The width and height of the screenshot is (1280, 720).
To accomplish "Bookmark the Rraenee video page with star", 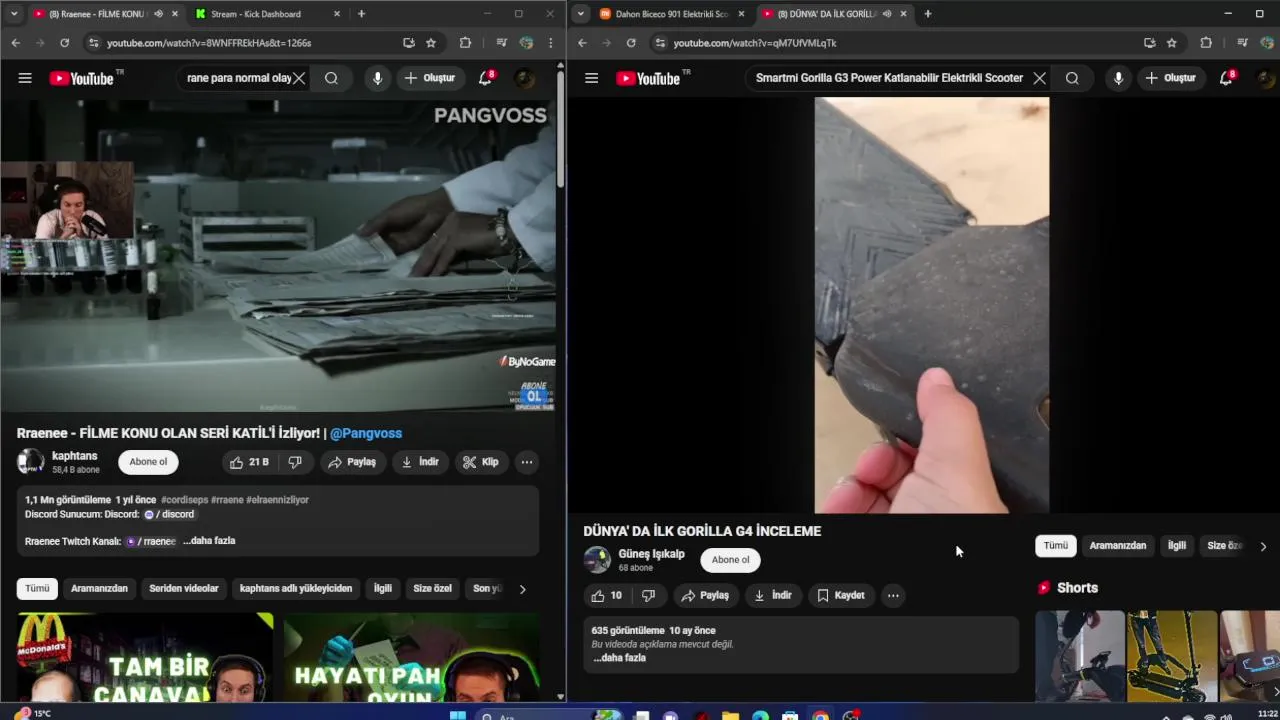I will [431, 43].
